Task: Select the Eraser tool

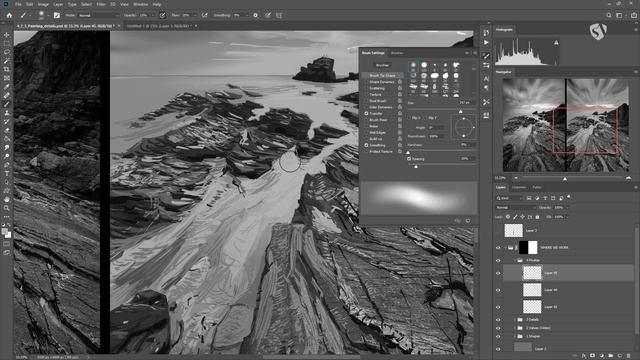Action: point(7,130)
